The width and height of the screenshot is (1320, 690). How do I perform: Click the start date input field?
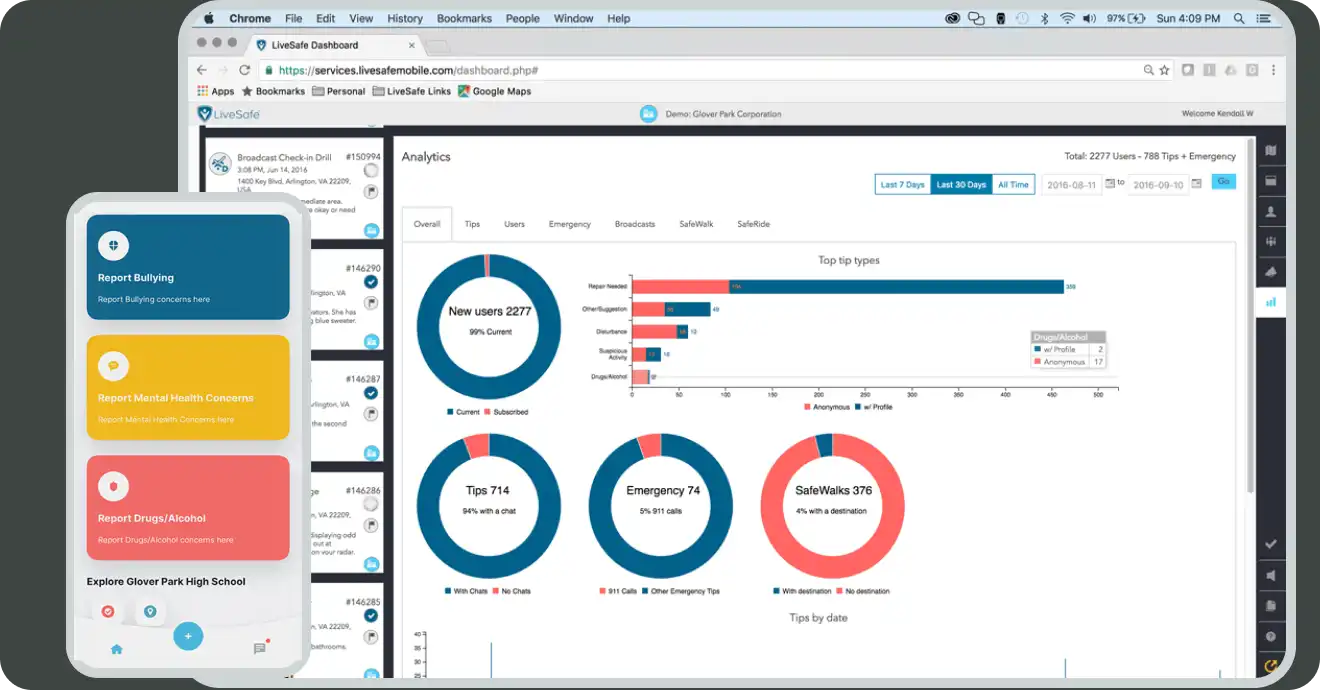1071,185
